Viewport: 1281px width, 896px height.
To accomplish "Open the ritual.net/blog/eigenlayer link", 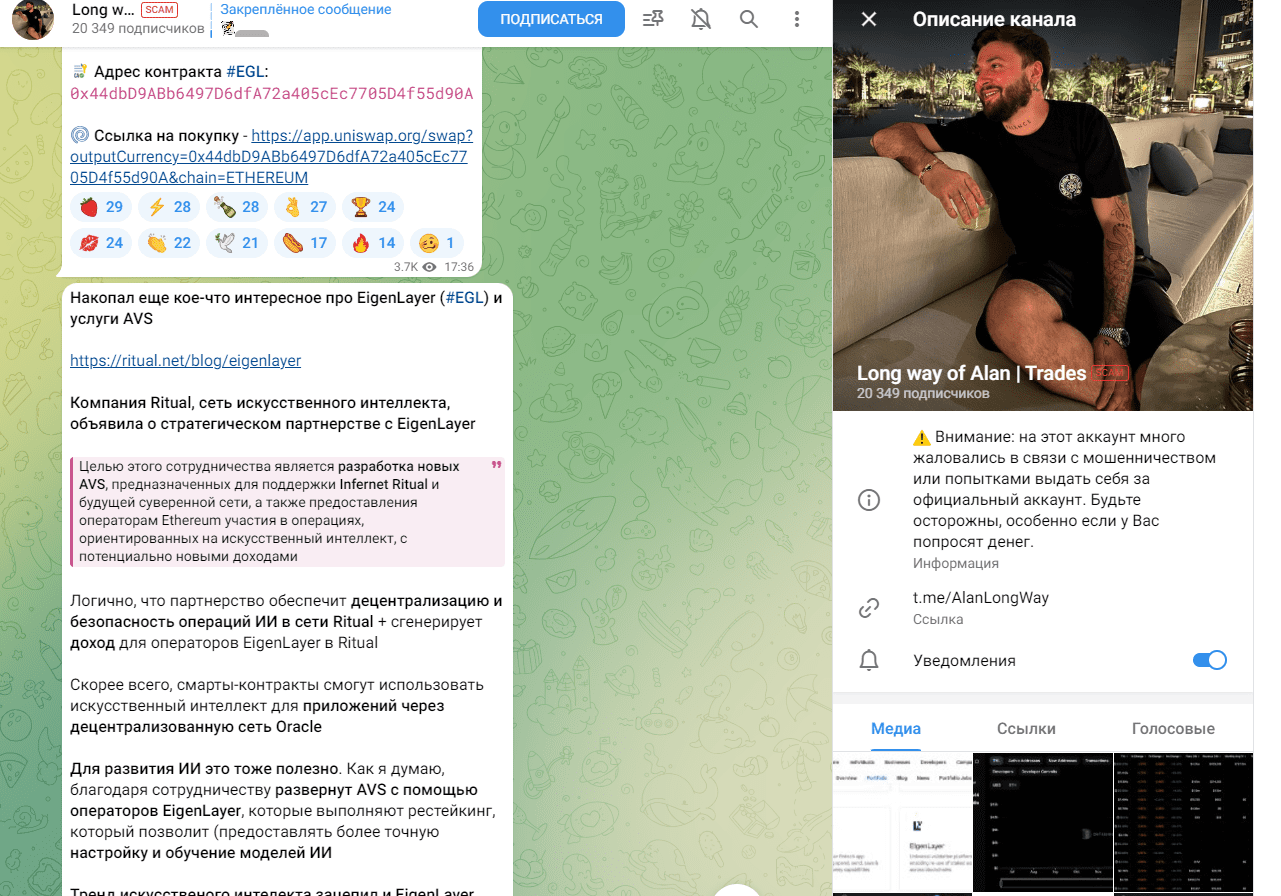I will [185, 360].
